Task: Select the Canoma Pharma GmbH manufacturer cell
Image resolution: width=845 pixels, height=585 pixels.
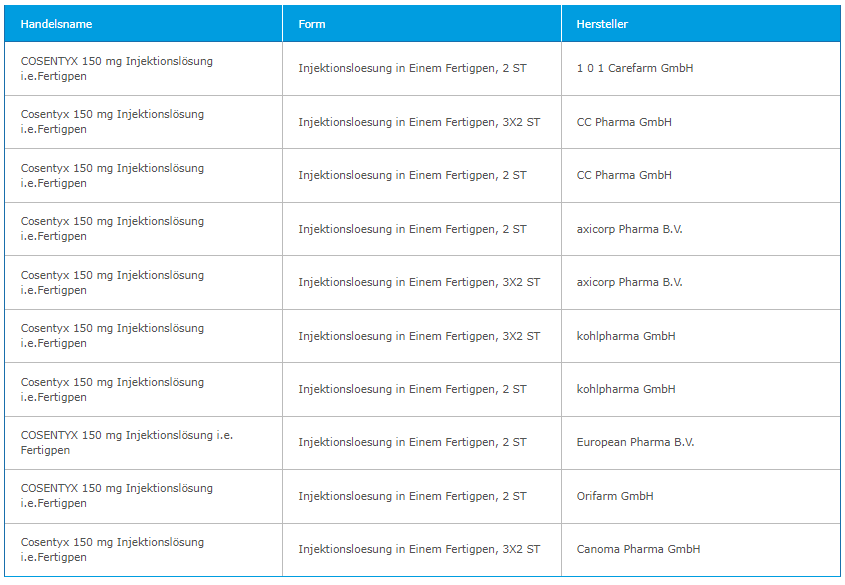Action: 638,550
